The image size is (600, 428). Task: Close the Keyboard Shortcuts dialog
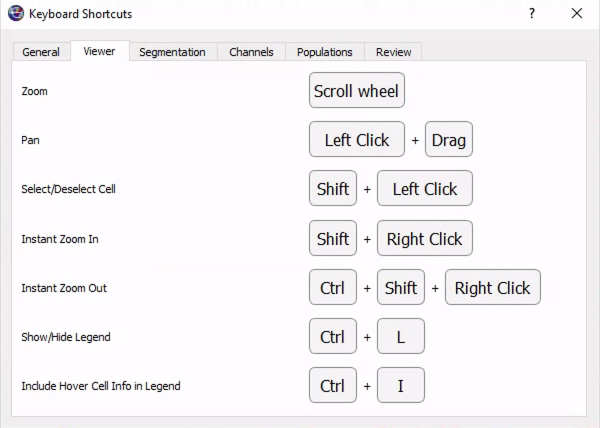[x=577, y=14]
